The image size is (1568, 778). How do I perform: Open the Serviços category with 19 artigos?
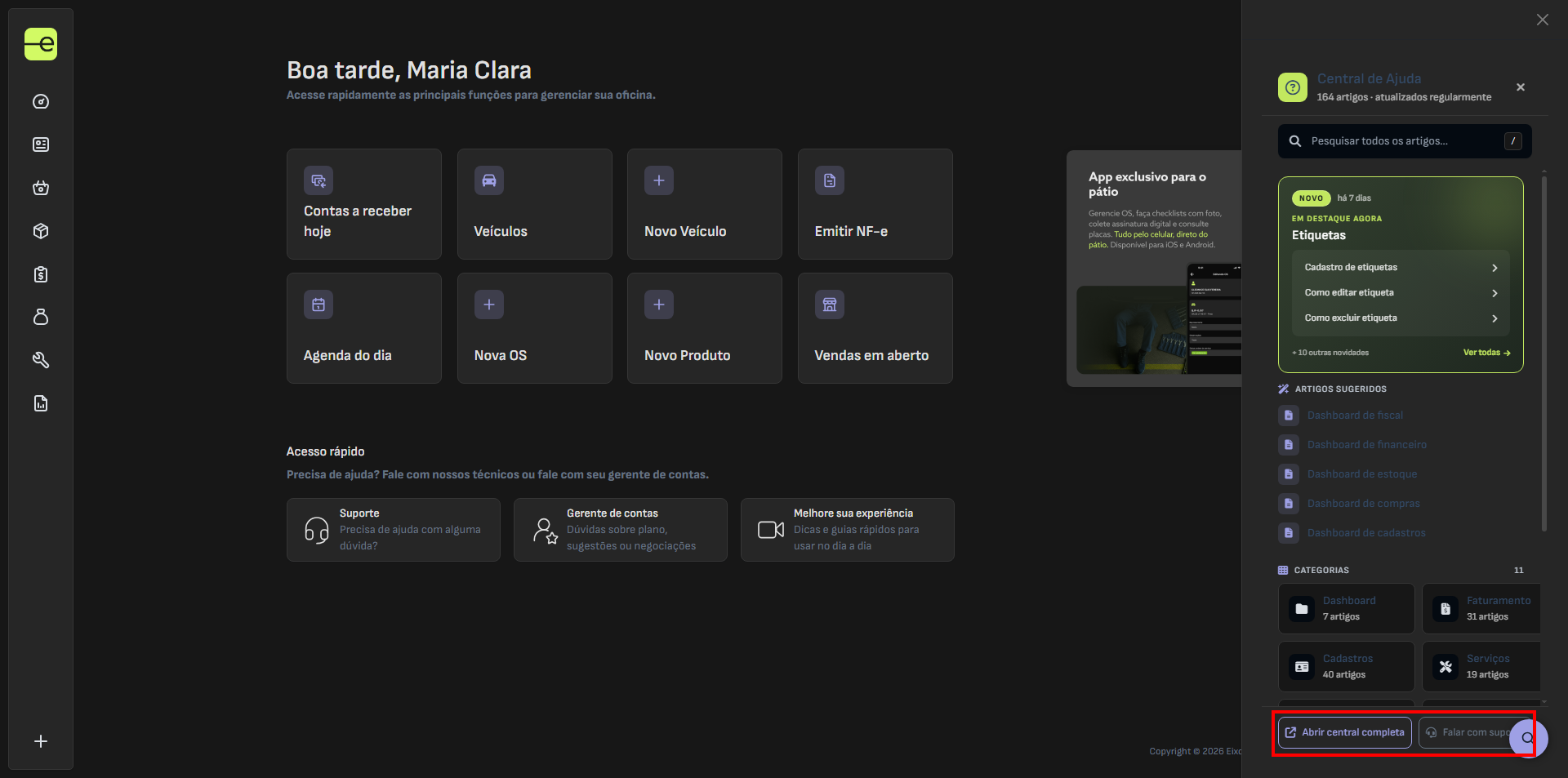[1481, 666]
